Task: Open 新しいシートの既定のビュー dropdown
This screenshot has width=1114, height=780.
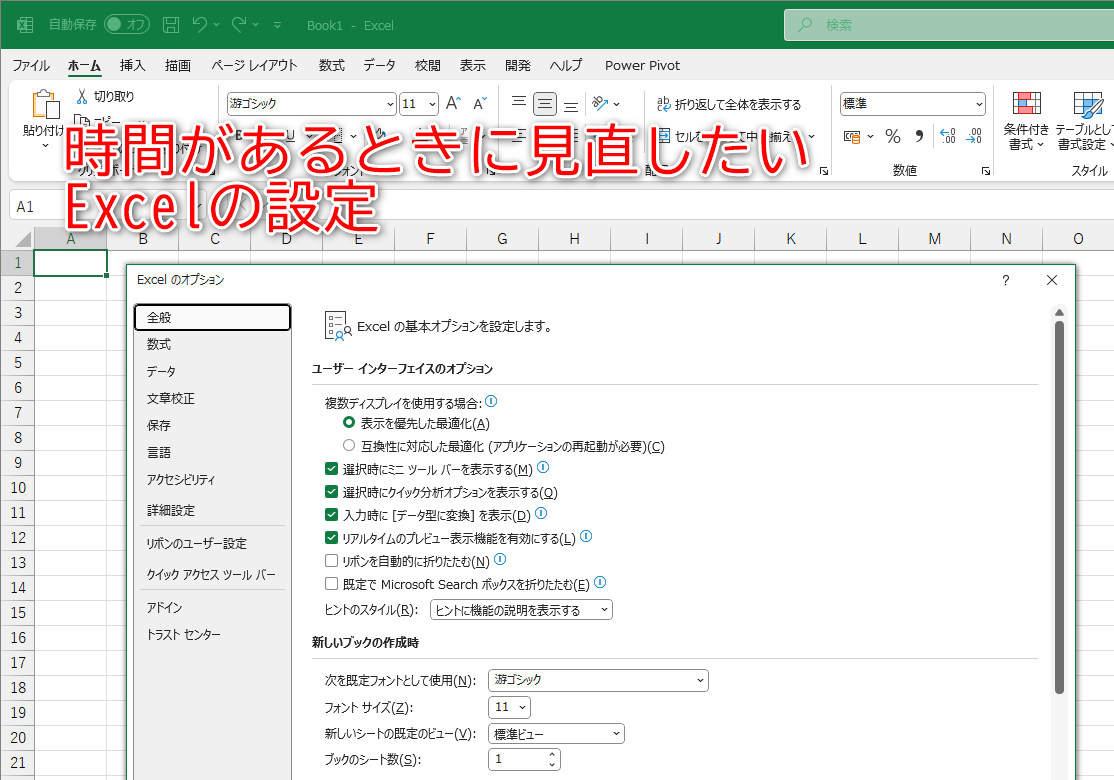Action: click(556, 733)
